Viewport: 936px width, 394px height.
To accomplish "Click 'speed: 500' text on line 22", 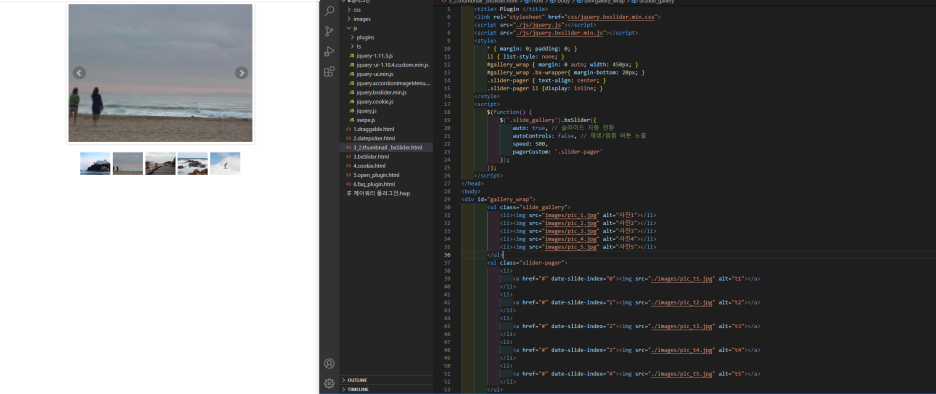I will pos(529,144).
